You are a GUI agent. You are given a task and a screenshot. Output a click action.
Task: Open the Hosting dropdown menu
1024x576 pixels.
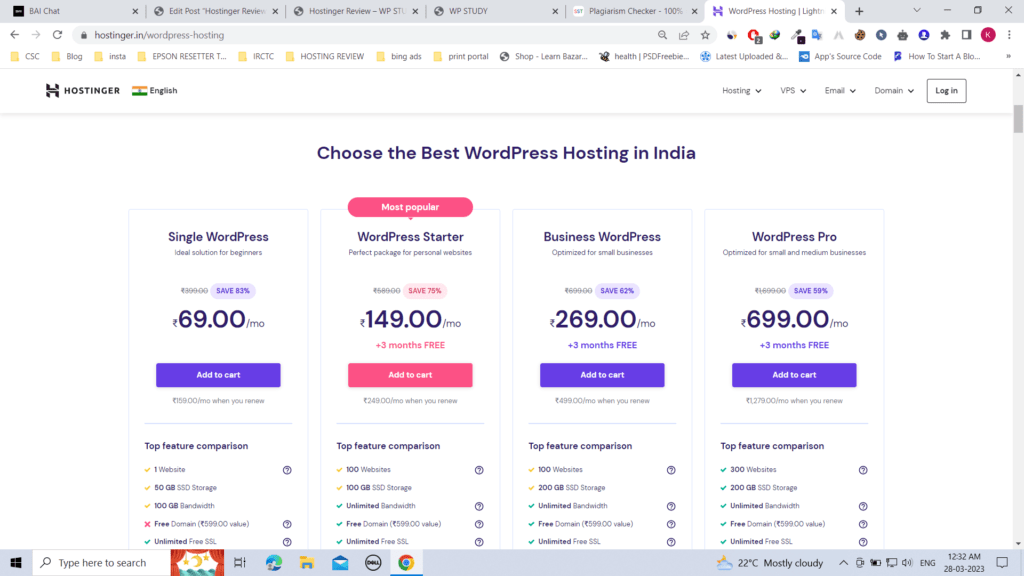click(740, 90)
